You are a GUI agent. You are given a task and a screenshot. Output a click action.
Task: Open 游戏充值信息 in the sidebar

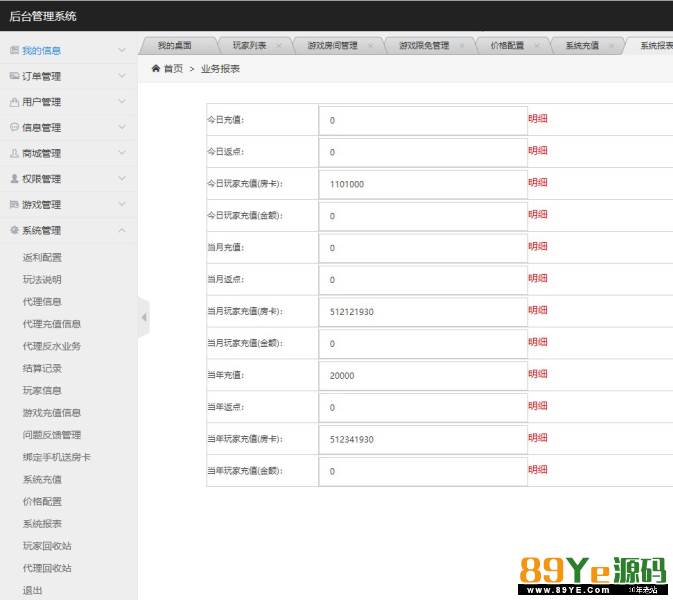click(x=52, y=413)
